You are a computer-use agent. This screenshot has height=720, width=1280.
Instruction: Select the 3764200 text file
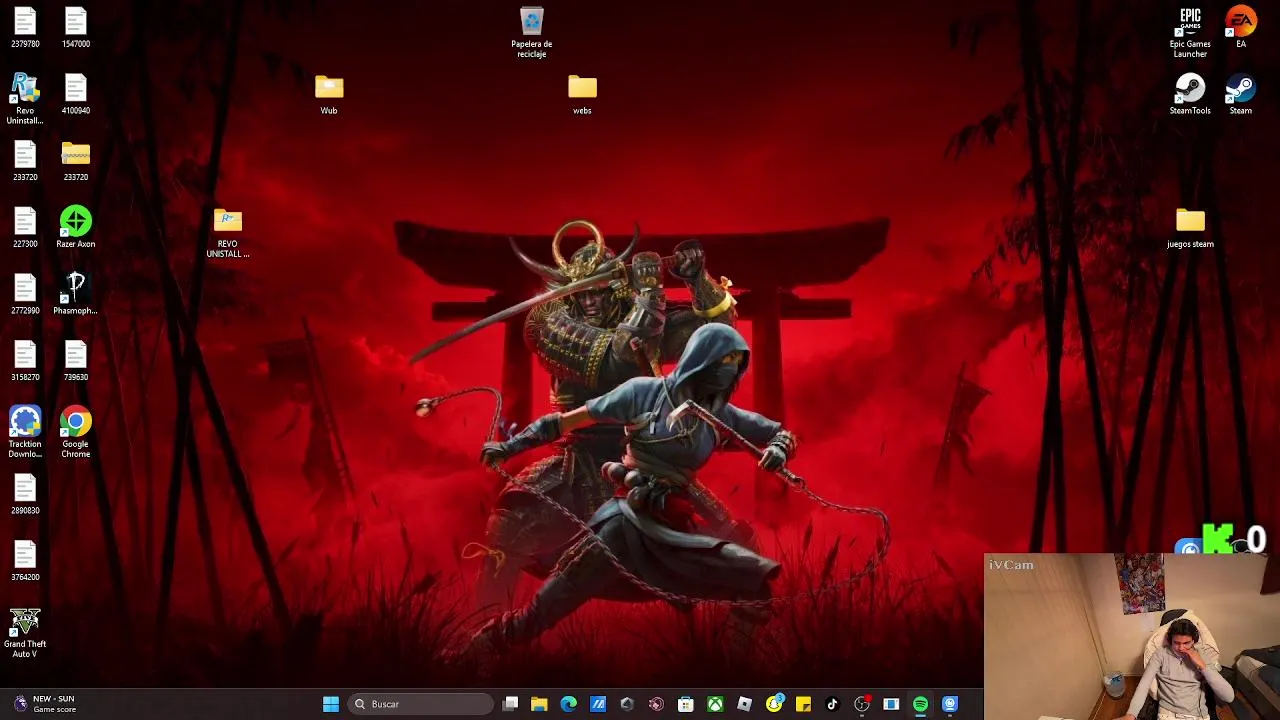click(x=25, y=561)
